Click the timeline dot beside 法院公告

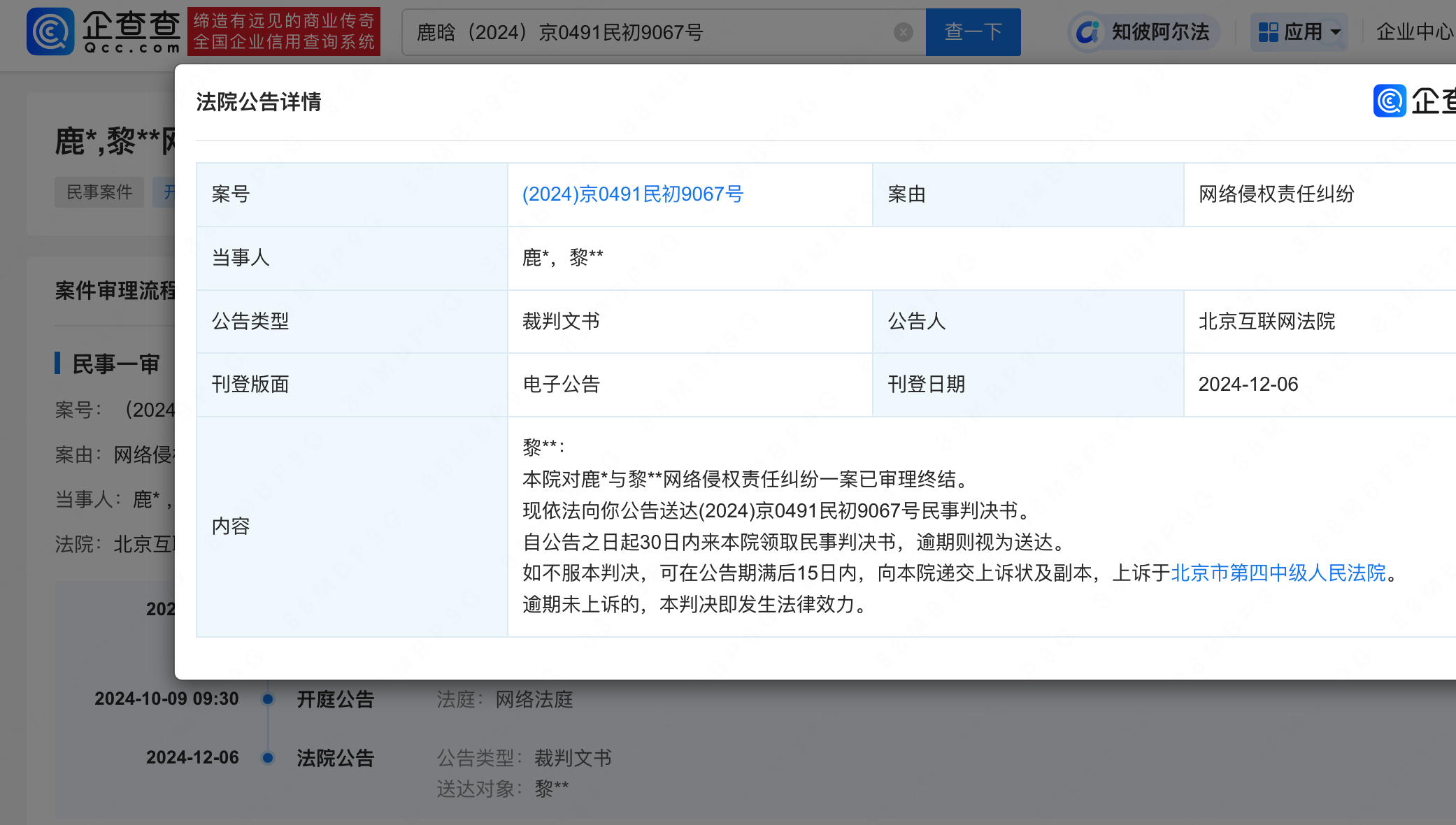coord(266,757)
